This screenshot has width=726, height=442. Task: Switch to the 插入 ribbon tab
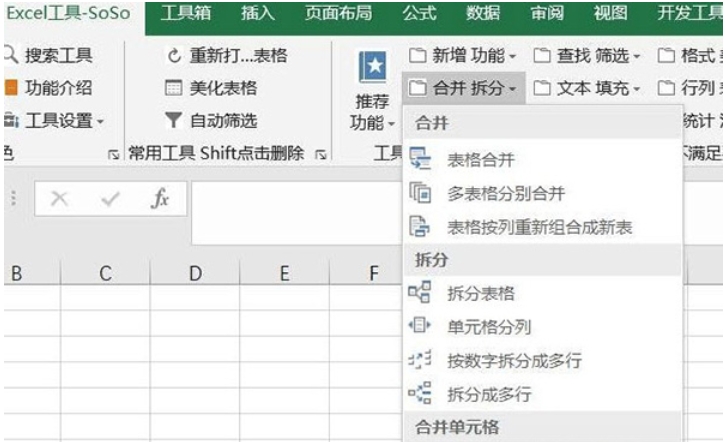[x=257, y=13]
